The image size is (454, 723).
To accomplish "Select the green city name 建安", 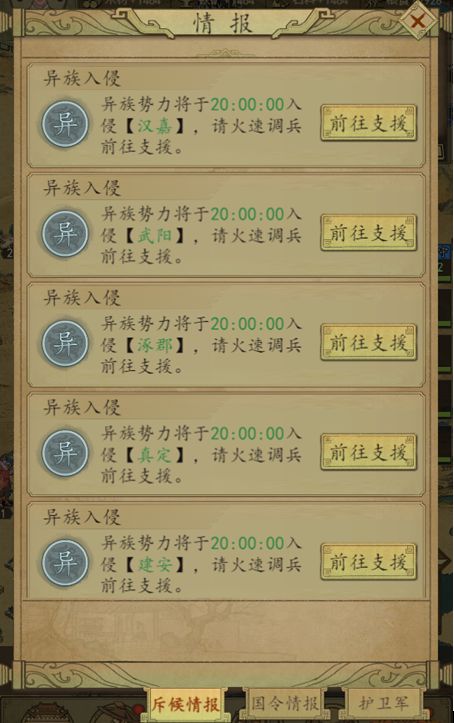I will click(154, 565).
